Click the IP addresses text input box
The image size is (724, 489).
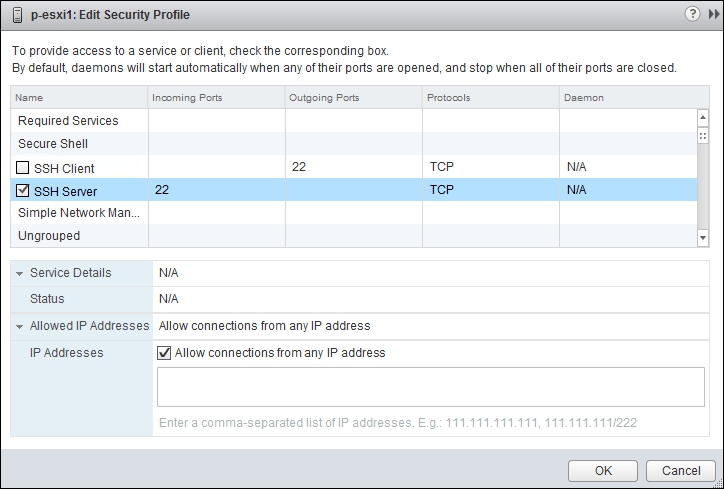tap(431, 387)
